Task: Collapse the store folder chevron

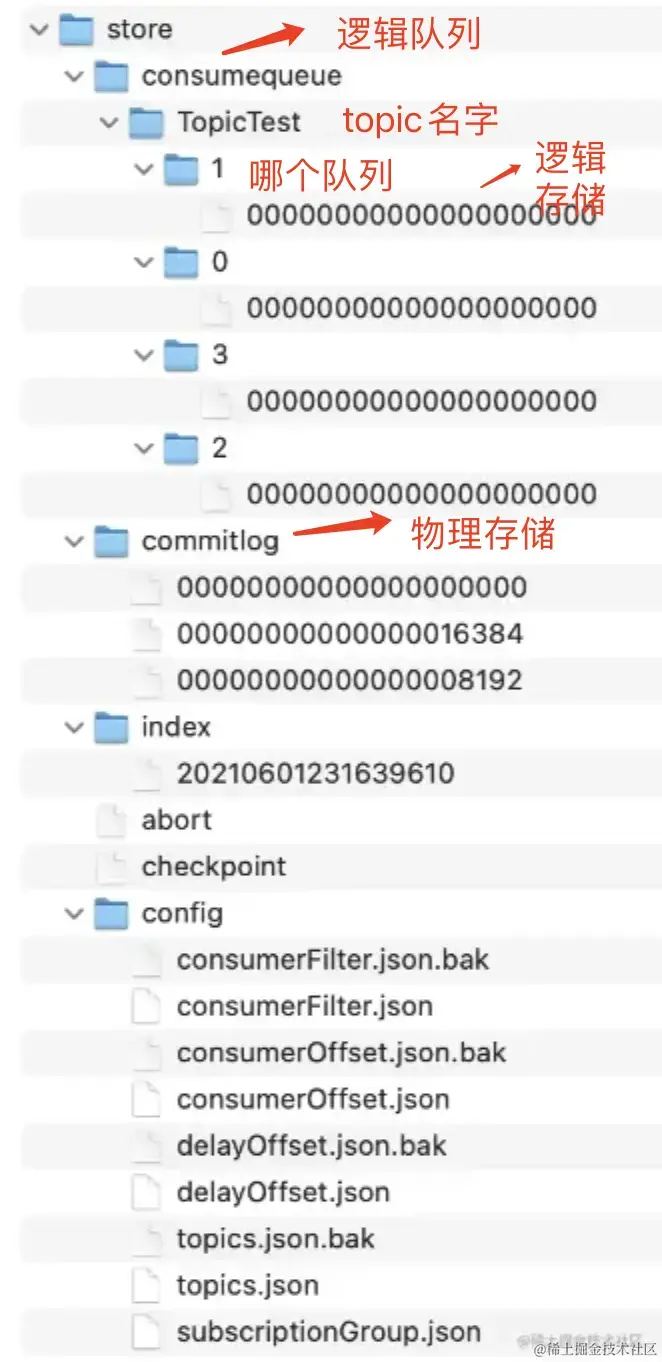Action: 39,29
